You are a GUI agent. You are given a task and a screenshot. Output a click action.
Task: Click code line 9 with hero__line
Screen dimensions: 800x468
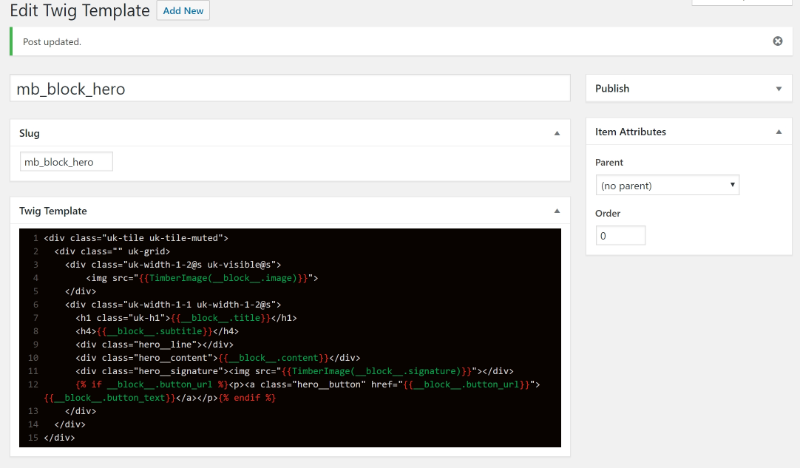155,344
